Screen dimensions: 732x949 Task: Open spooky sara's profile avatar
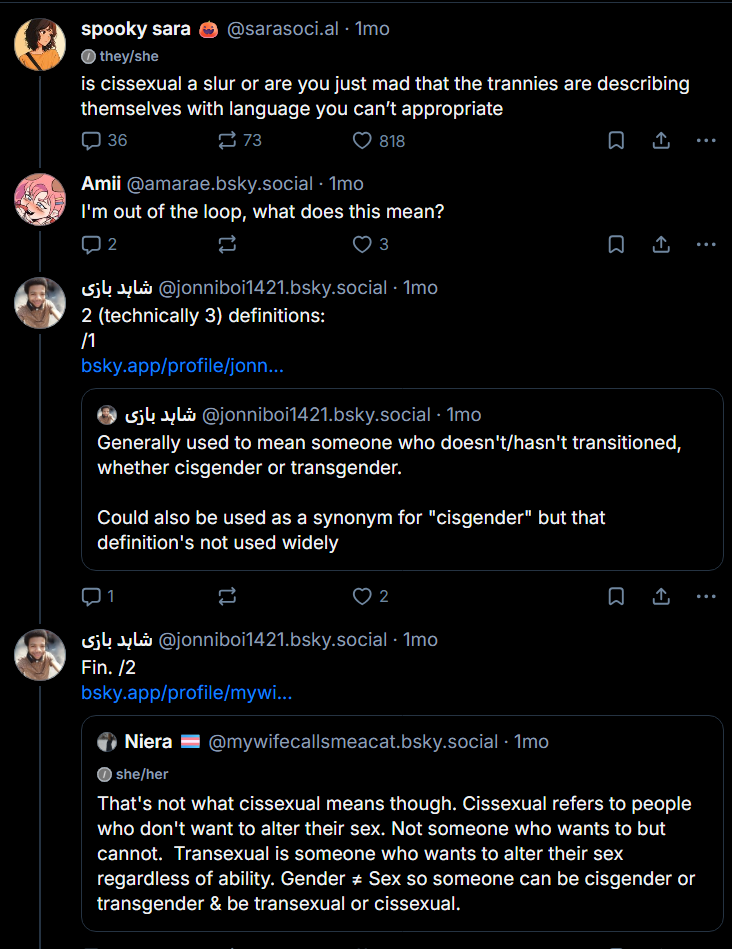[x=40, y=44]
